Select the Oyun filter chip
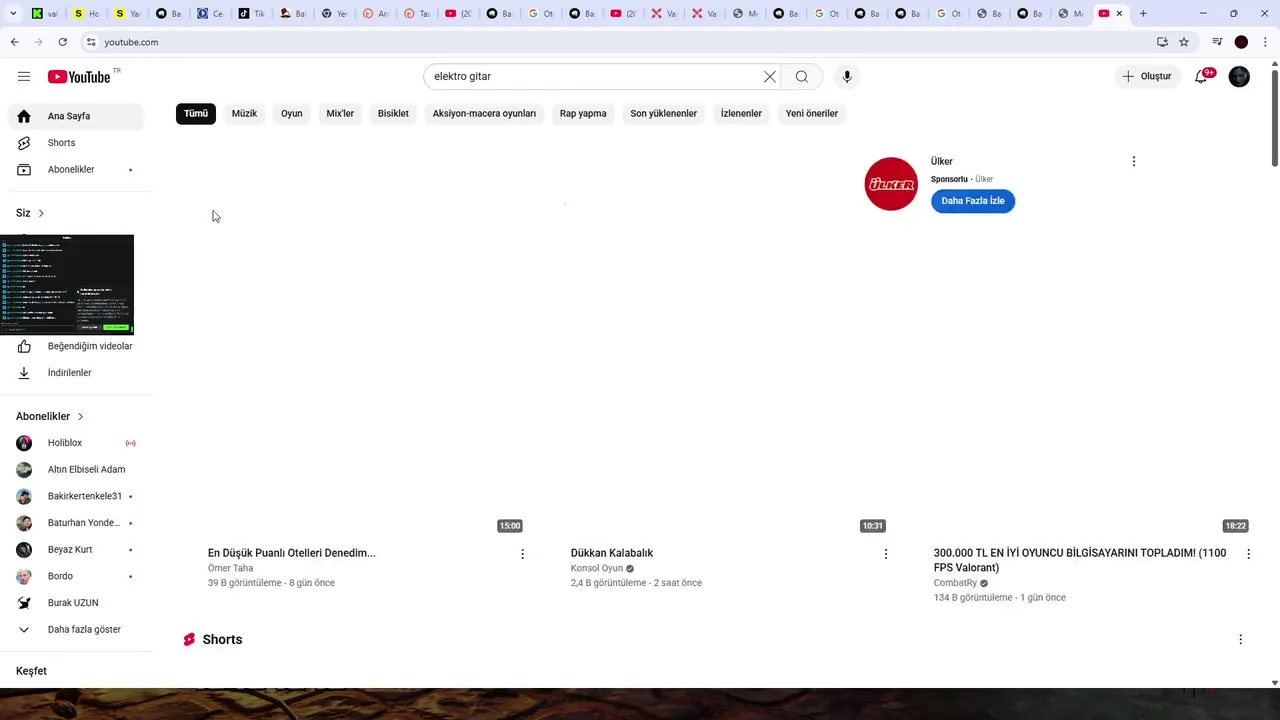 pyautogui.click(x=292, y=114)
